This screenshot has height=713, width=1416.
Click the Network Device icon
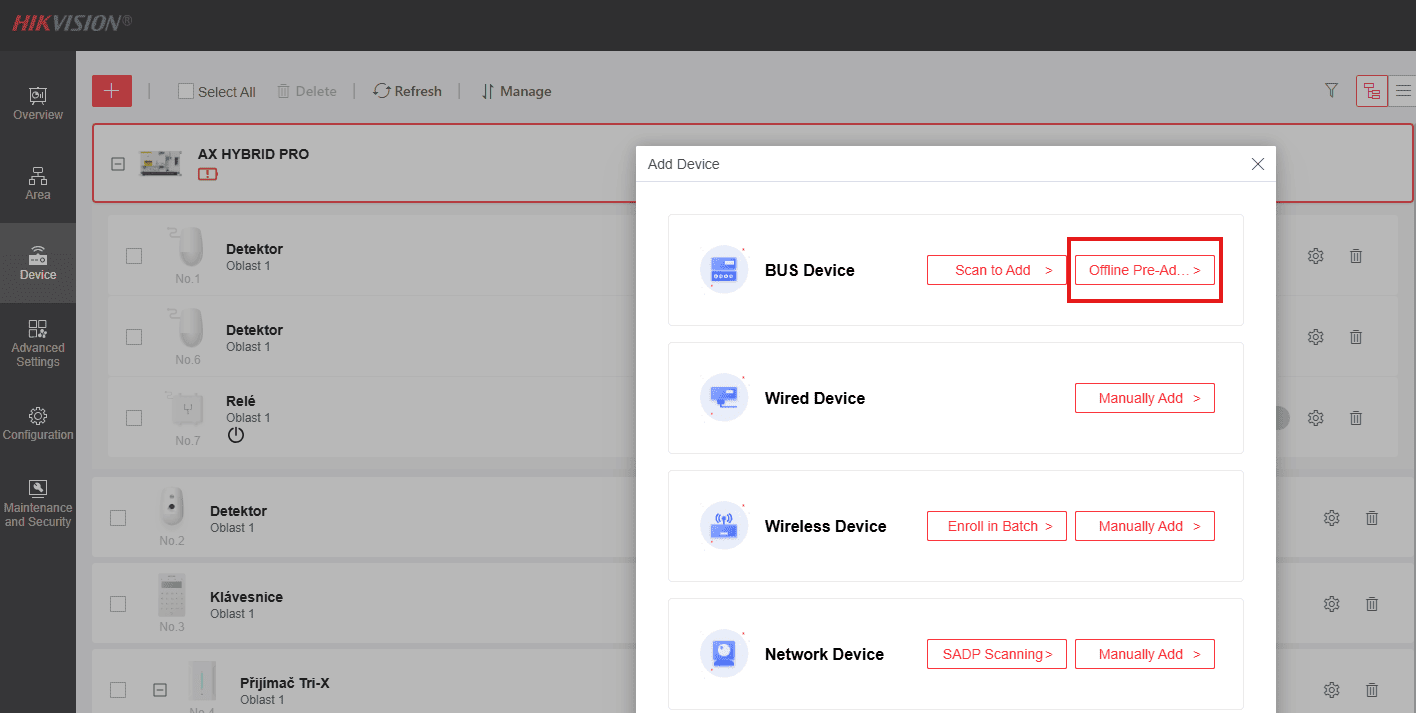coord(724,653)
